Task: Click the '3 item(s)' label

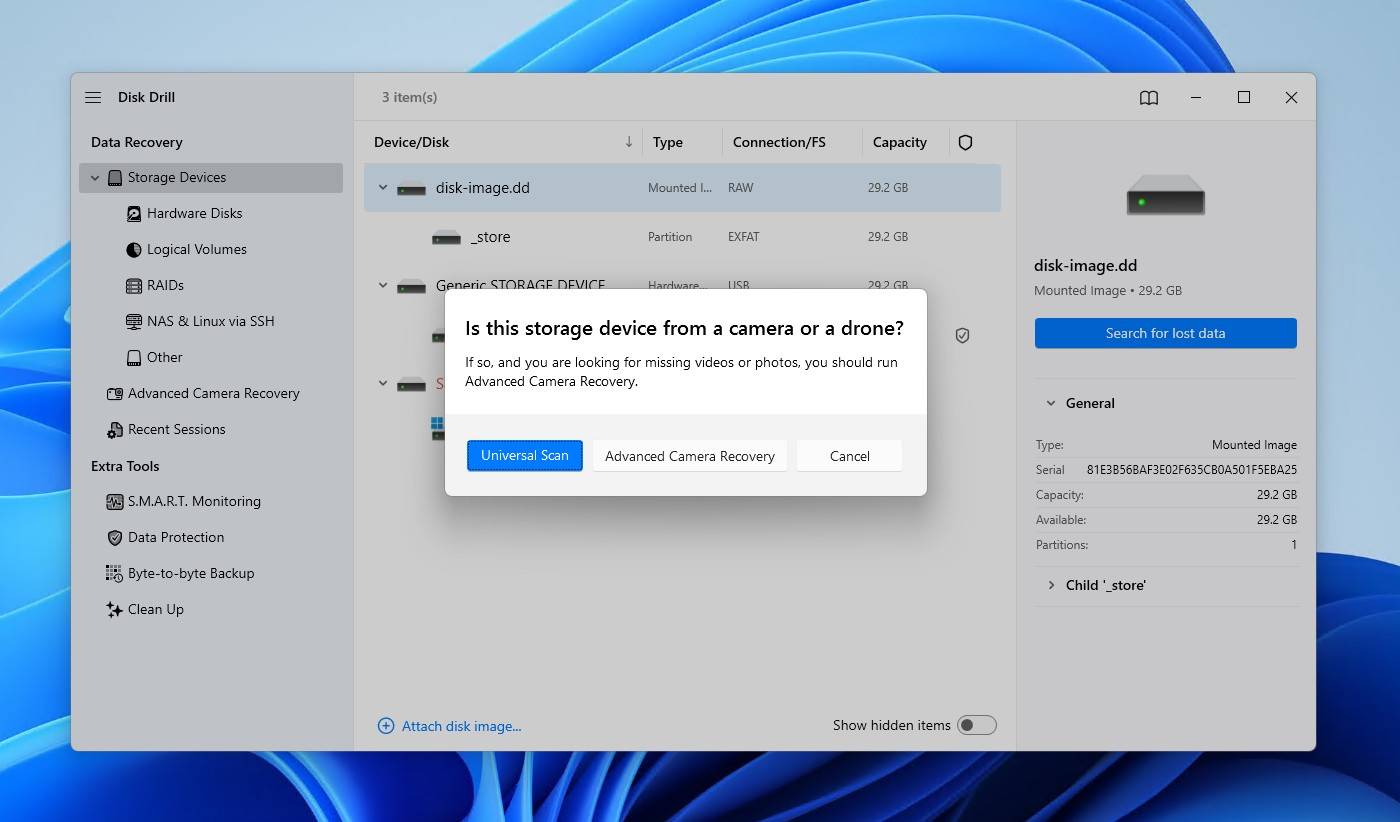Action: pyautogui.click(x=409, y=98)
